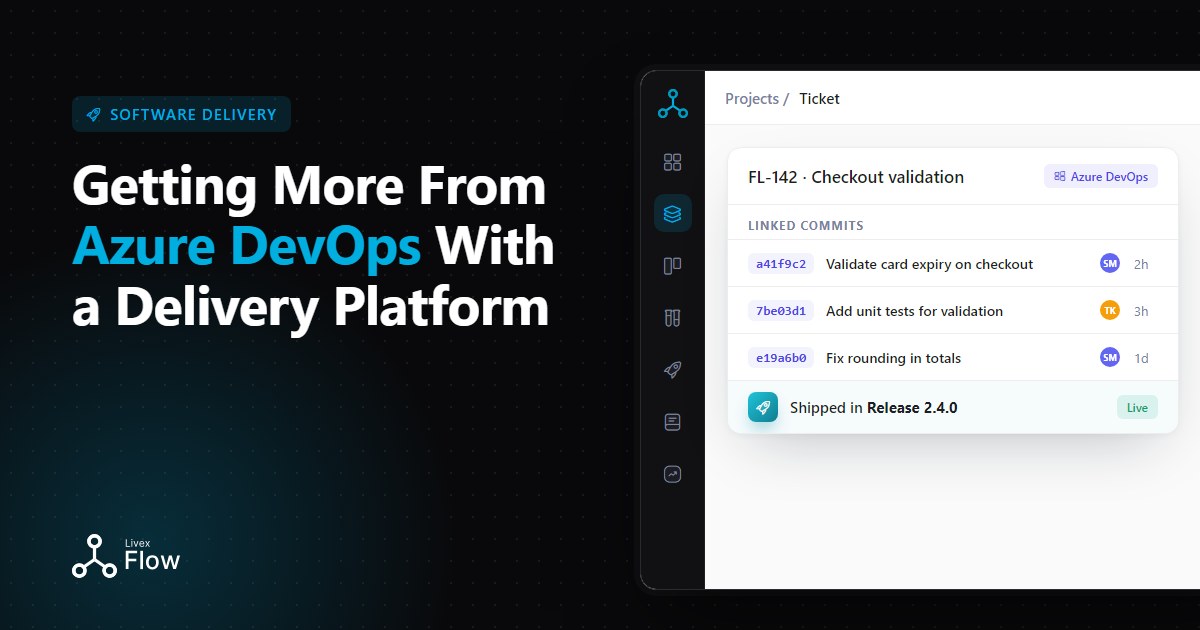Viewport: 1200px width, 630px height.
Task: Select 'Fix rounding in totals' commit
Action: coord(893,358)
